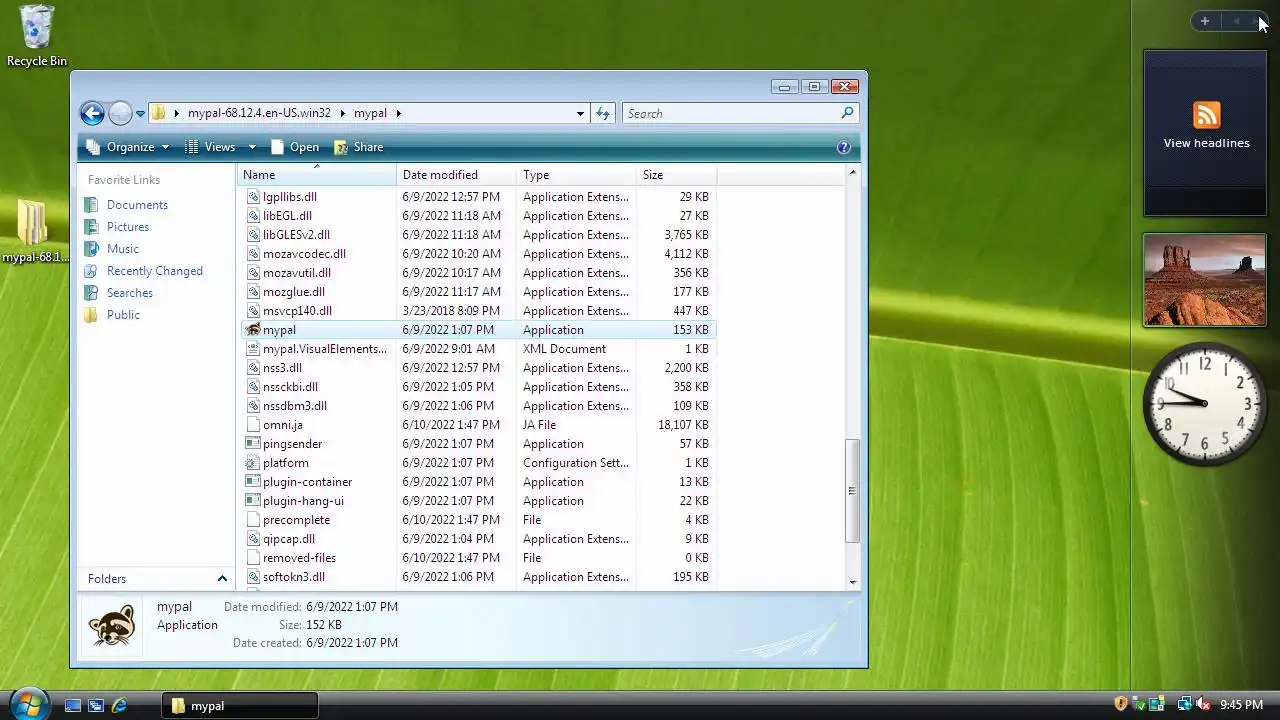Select the nss3.dll file

[x=282, y=368]
